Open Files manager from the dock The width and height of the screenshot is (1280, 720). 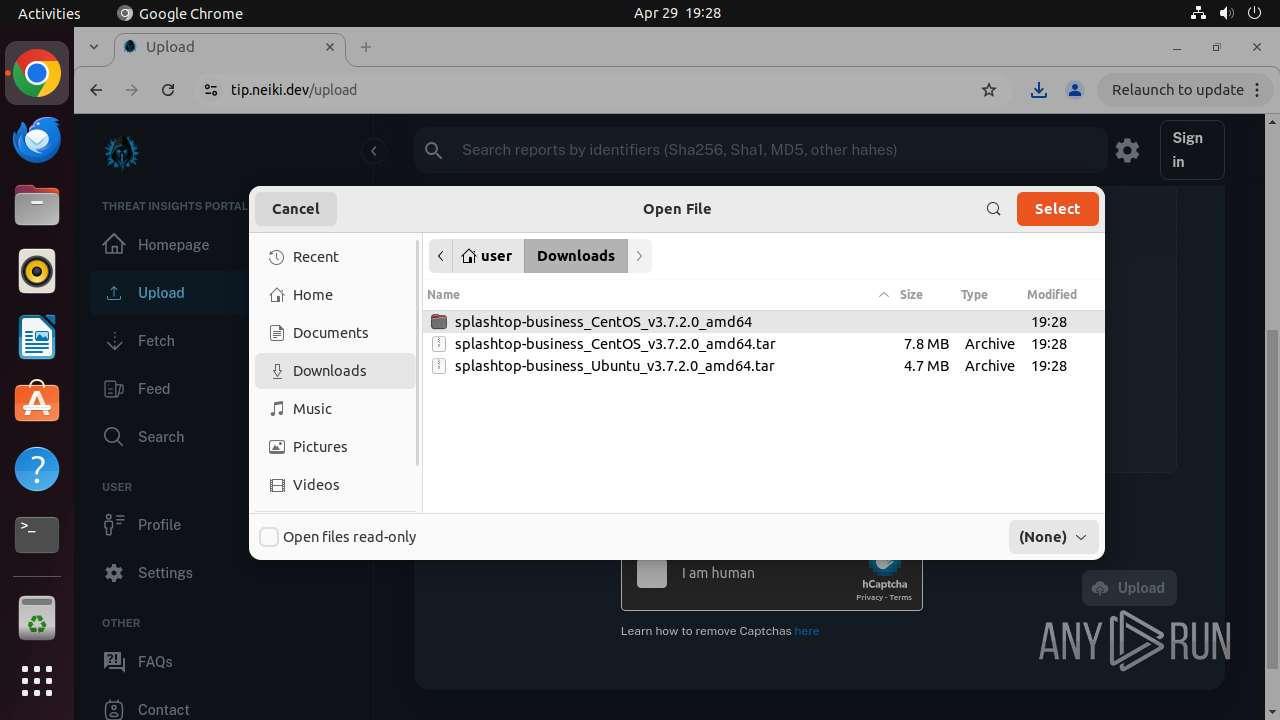37,206
